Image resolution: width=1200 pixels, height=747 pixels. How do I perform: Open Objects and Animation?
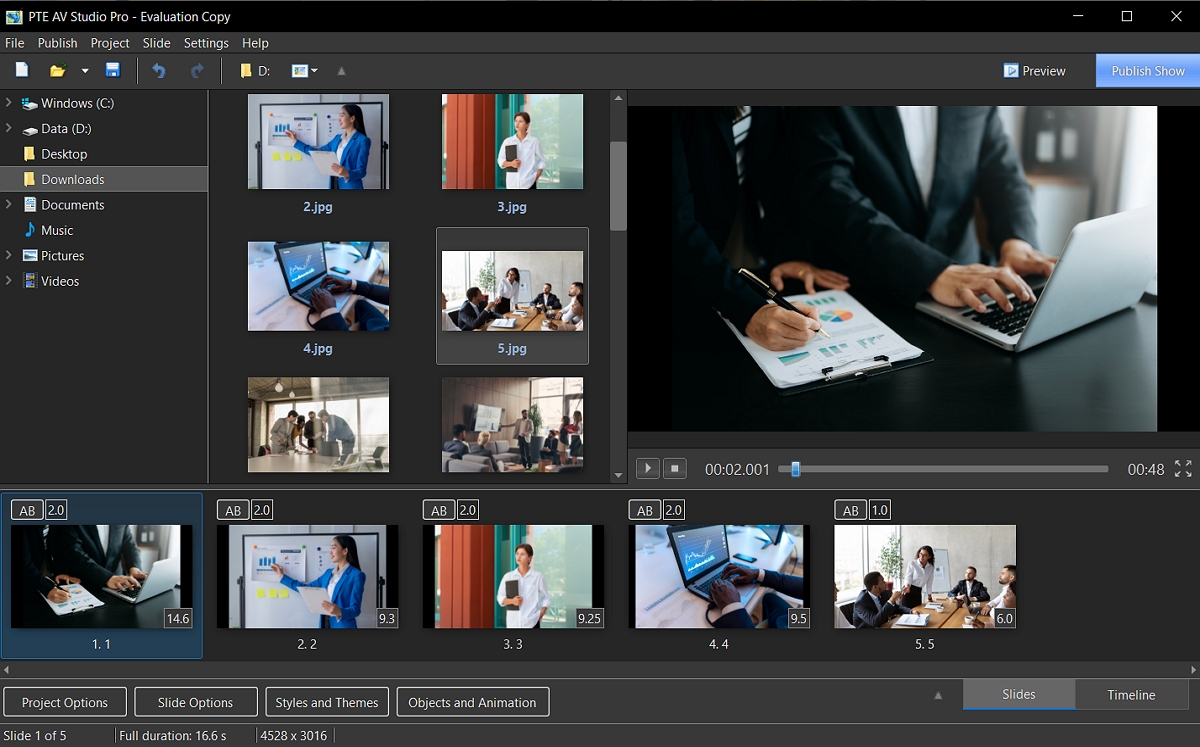[x=473, y=702]
